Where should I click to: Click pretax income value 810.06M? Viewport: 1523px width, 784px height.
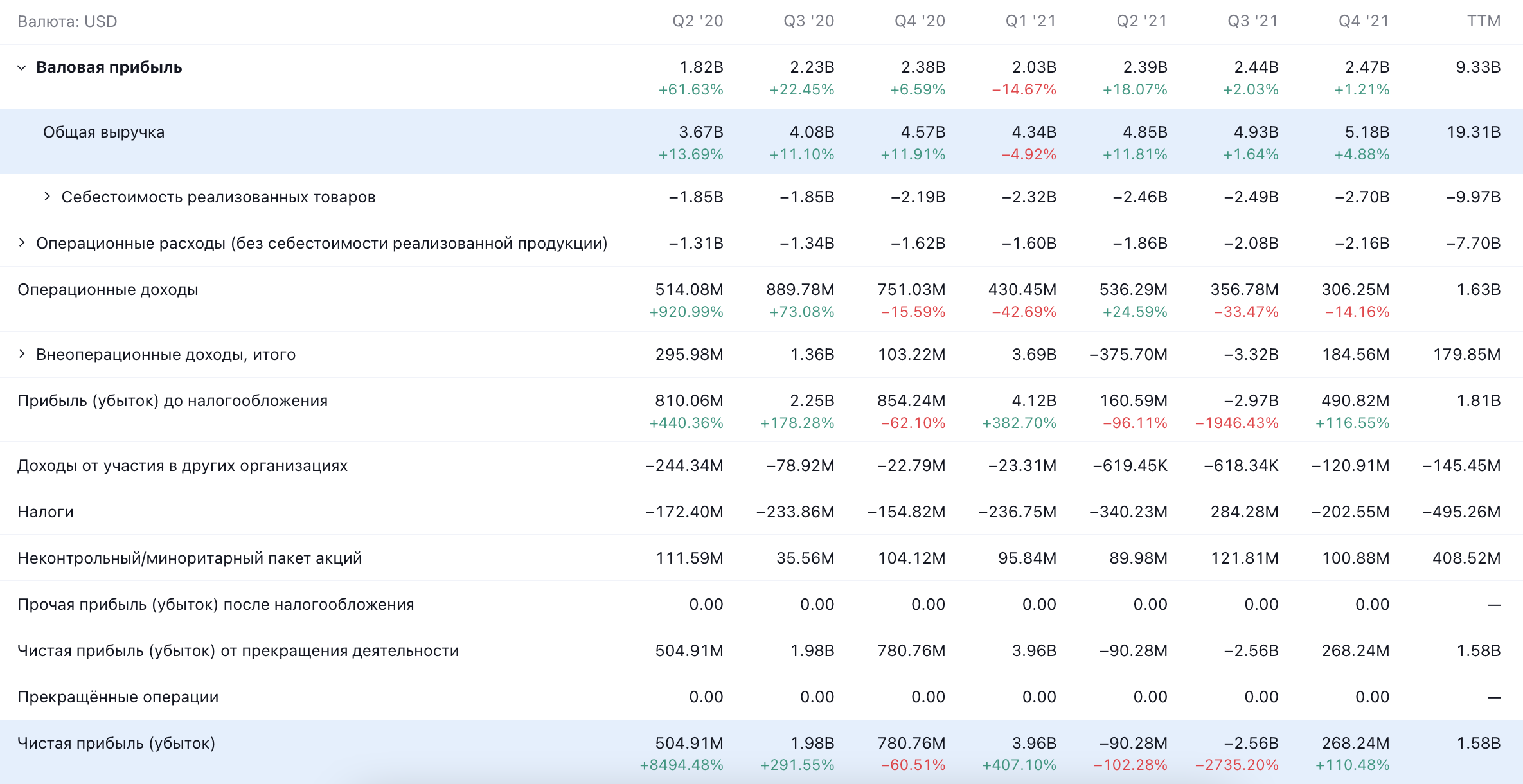[x=690, y=400]
